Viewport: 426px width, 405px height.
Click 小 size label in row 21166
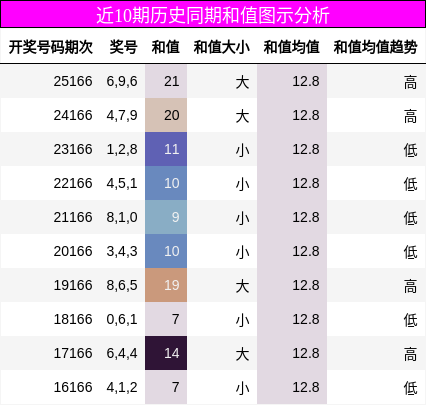click(242, 218)
